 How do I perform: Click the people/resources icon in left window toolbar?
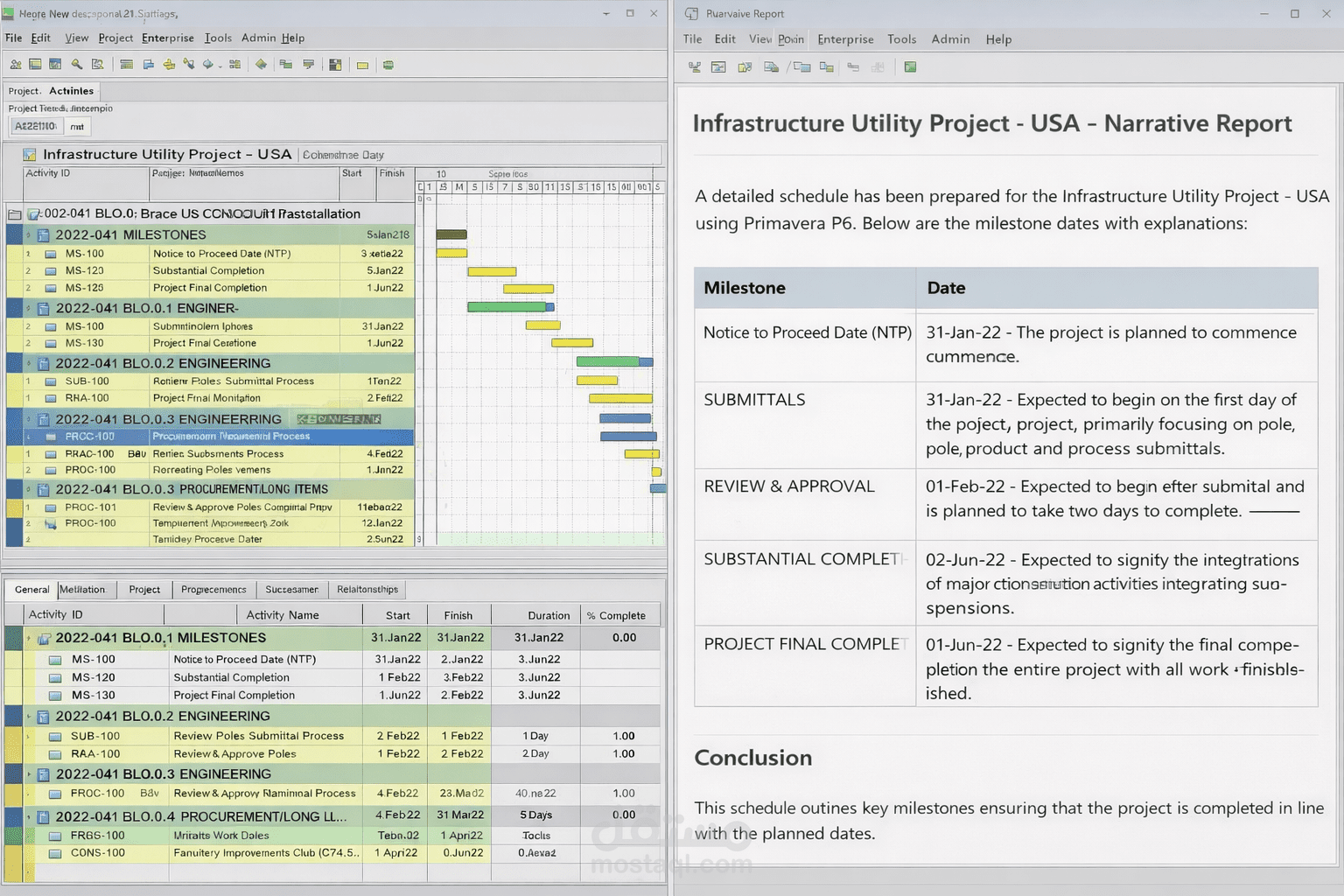tap(16, 65)
